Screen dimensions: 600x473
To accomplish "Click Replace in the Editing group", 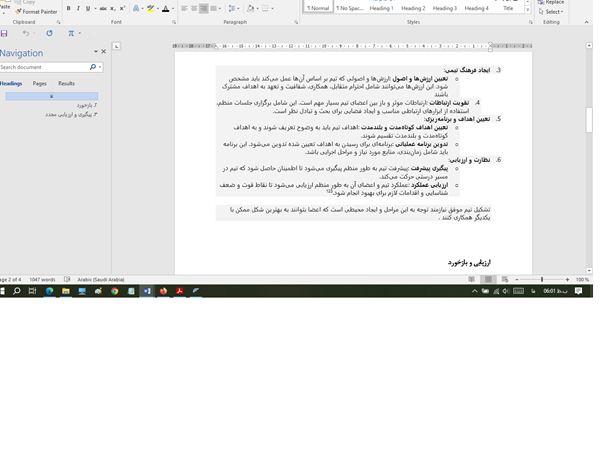I will click(x=552, y=2).
